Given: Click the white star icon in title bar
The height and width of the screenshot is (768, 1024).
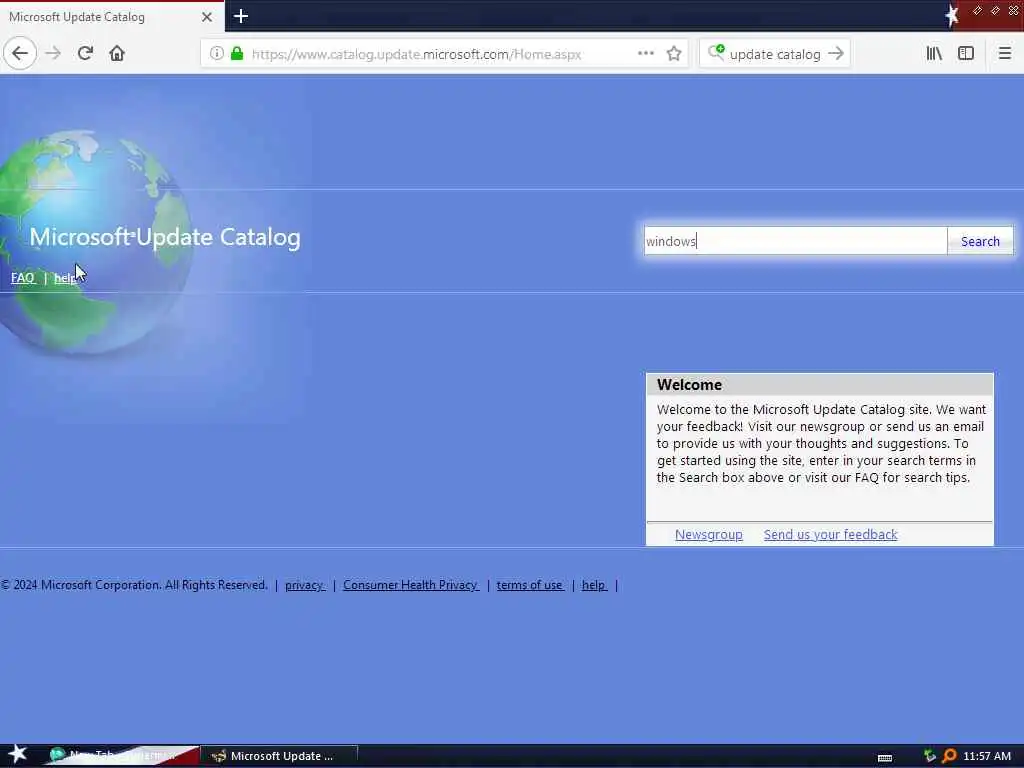Looking at the screenshot, I should pos(952,16).
